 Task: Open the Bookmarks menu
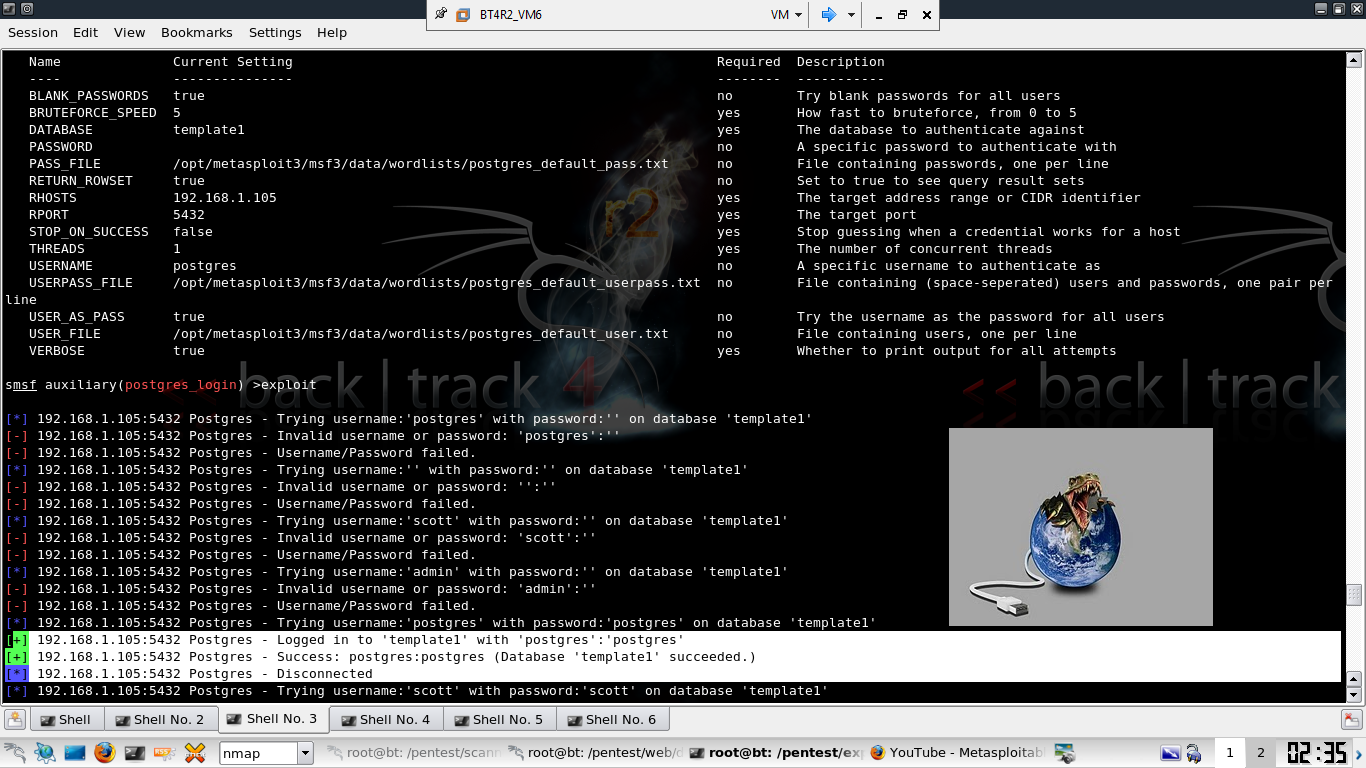[197, 32]
